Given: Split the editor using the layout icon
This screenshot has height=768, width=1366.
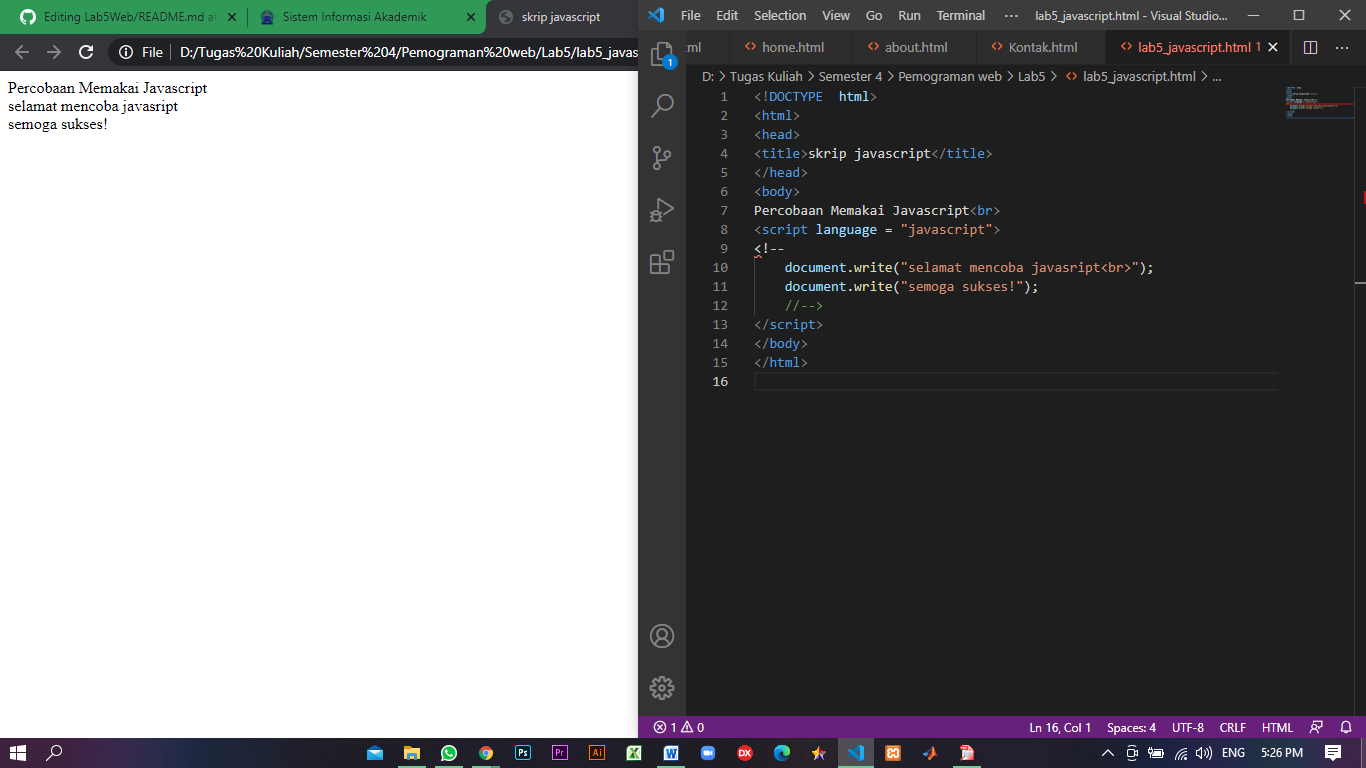Looking at the screenshot, I should click(1312, 47).
